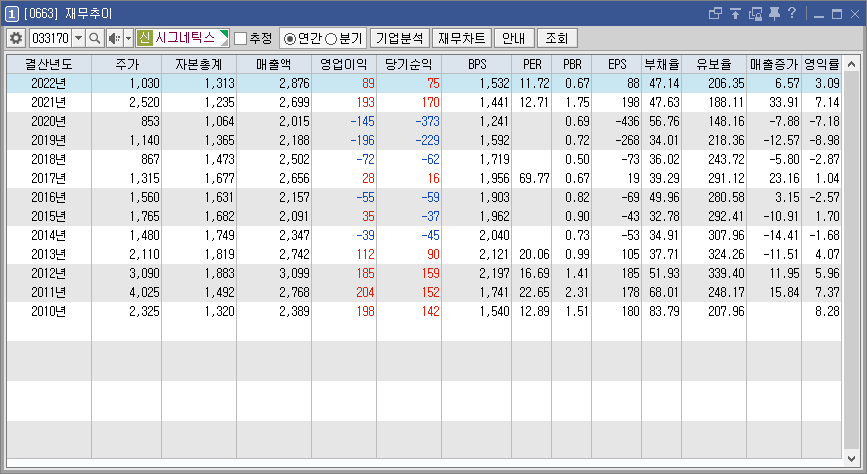Click 2017년 PER value 69.77

point(535,178)
